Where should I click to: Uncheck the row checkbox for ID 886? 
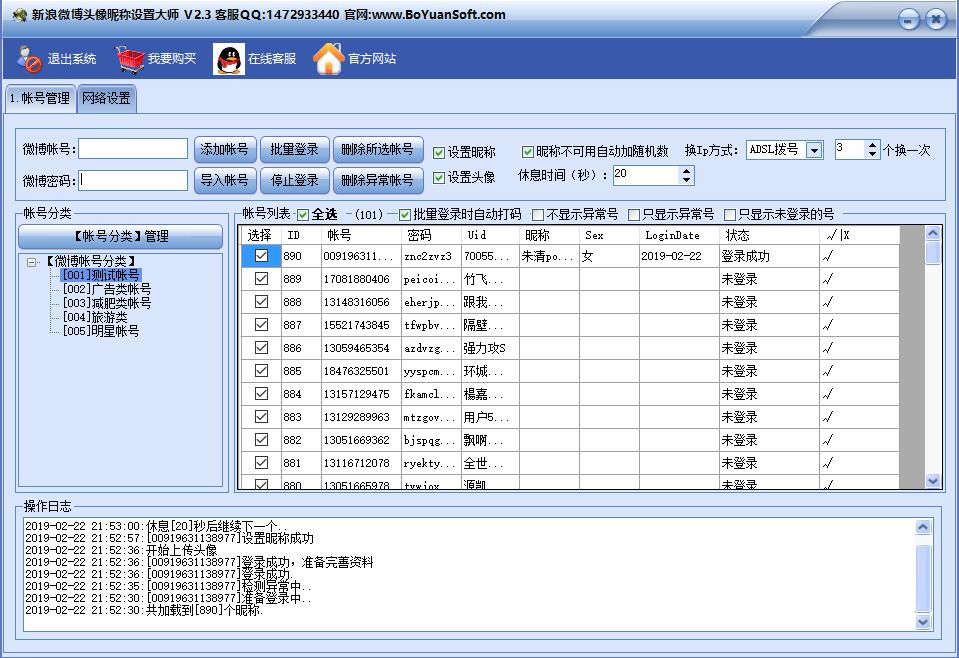(261, 347)
